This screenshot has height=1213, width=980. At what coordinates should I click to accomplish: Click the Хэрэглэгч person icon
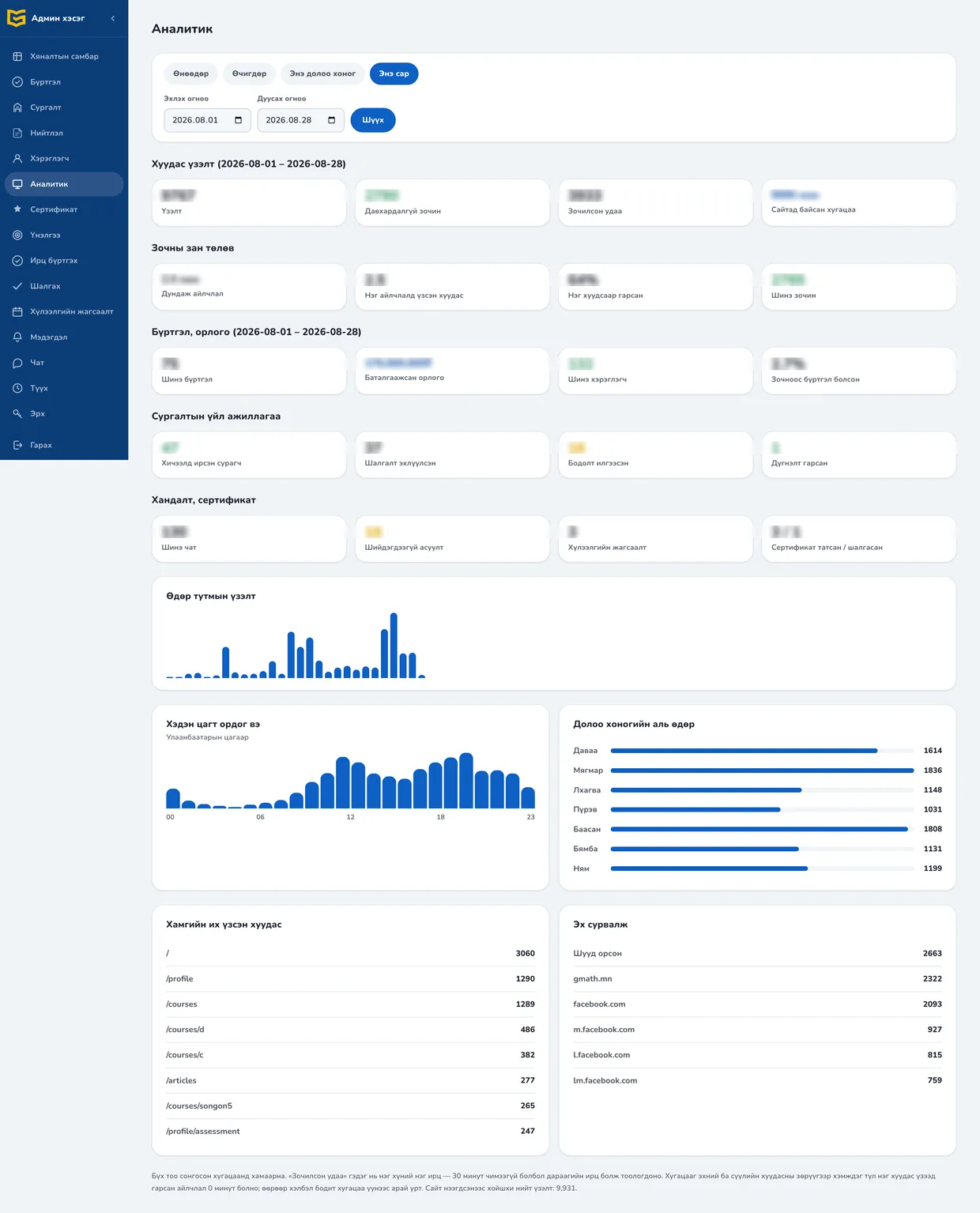click(x=17, y=159)
